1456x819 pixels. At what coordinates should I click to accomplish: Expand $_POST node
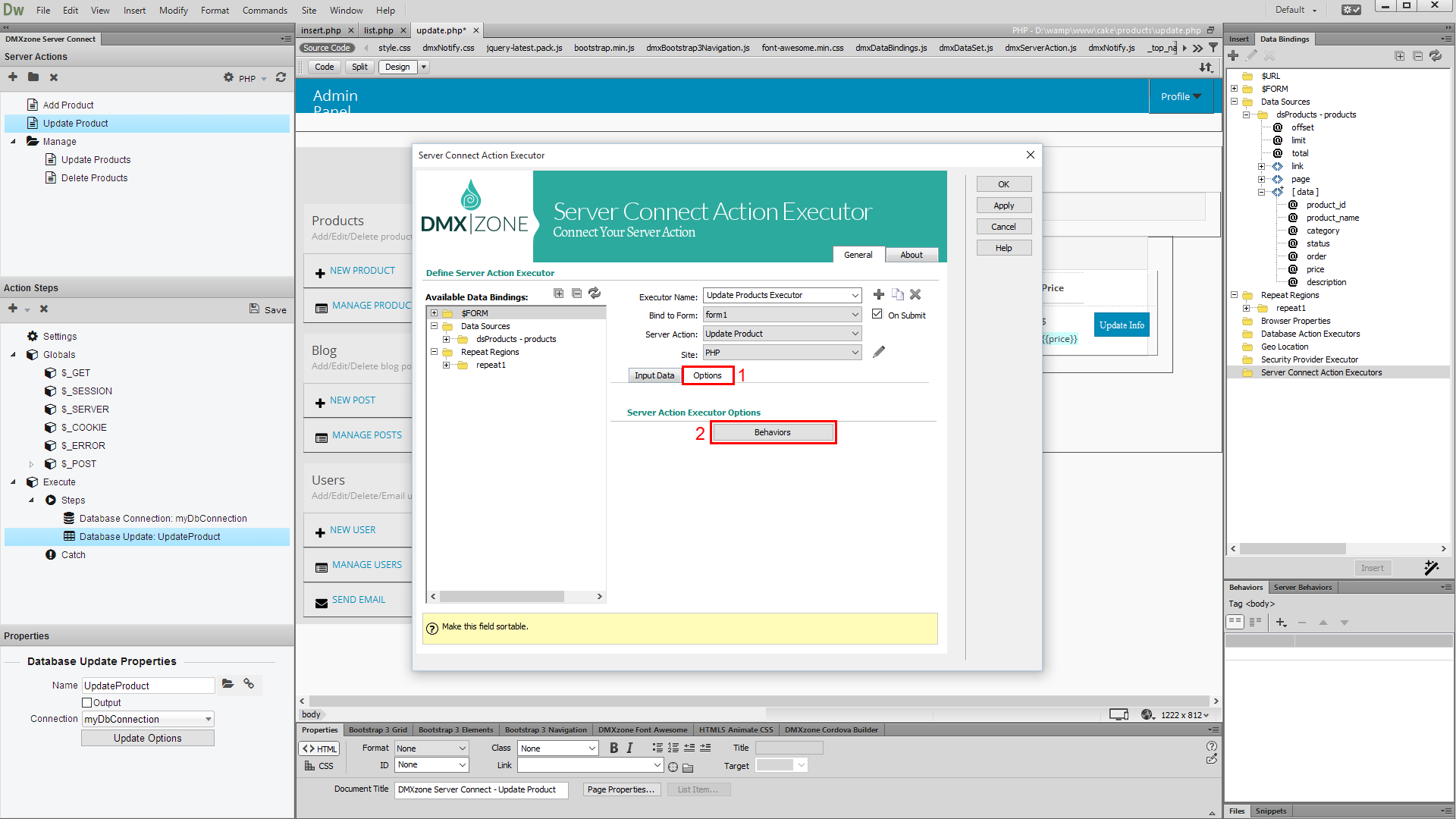tap(31, 464)
